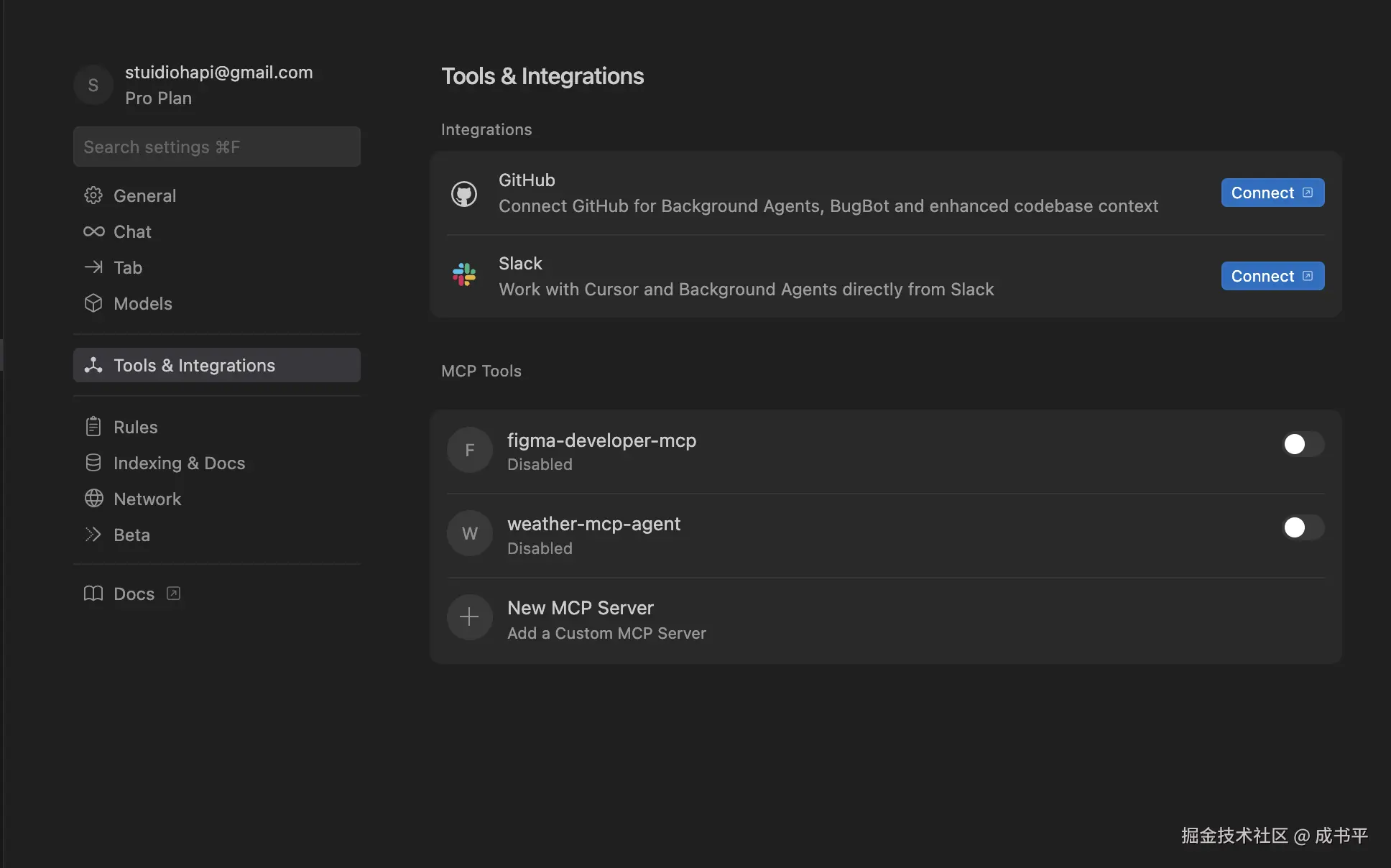This screenshot has height=868, width=1391.
Task: Enable the weather-mcp-agent toggle
Action: coord(1303,527)
